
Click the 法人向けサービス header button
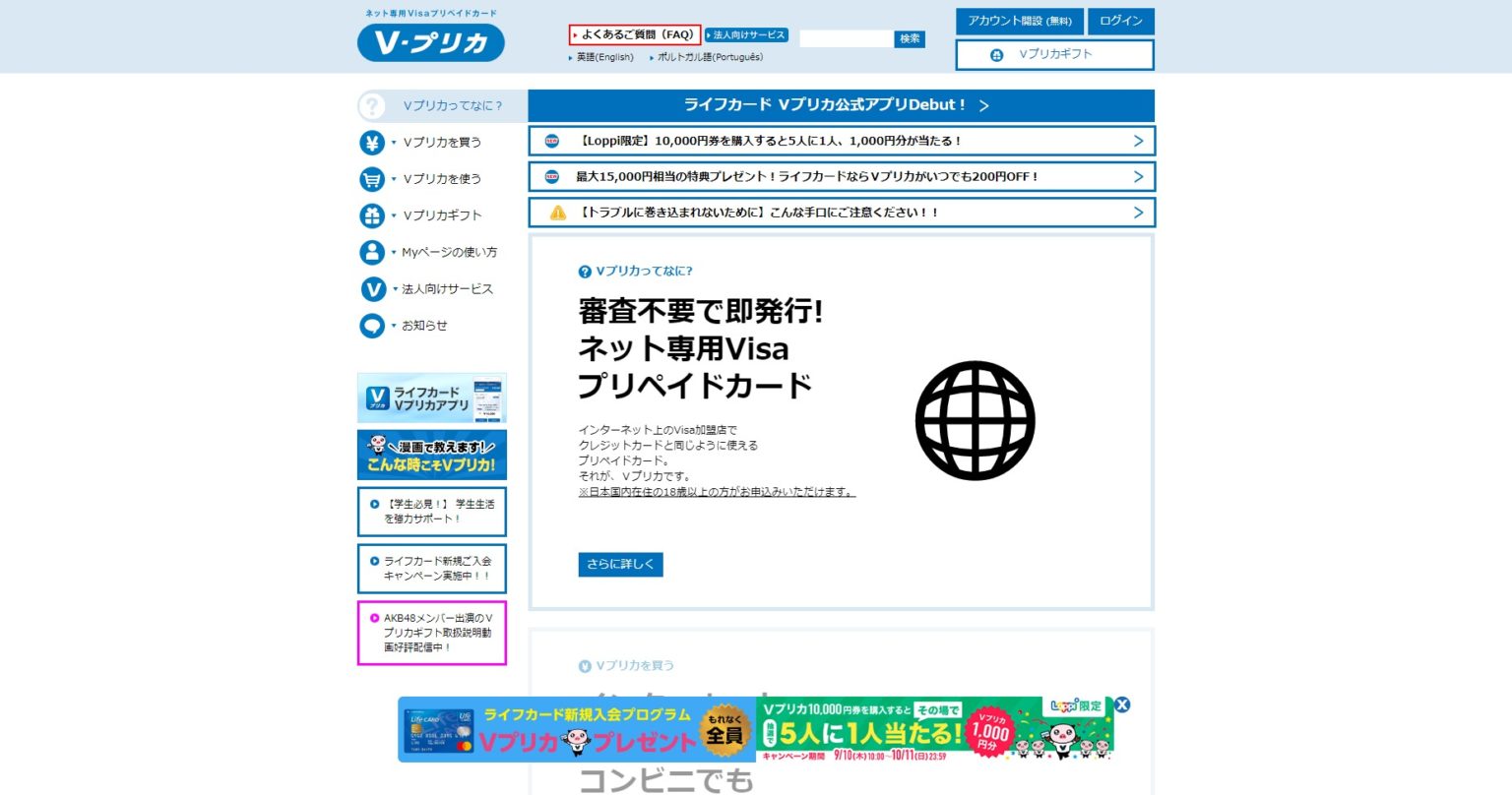click(746, 34)
